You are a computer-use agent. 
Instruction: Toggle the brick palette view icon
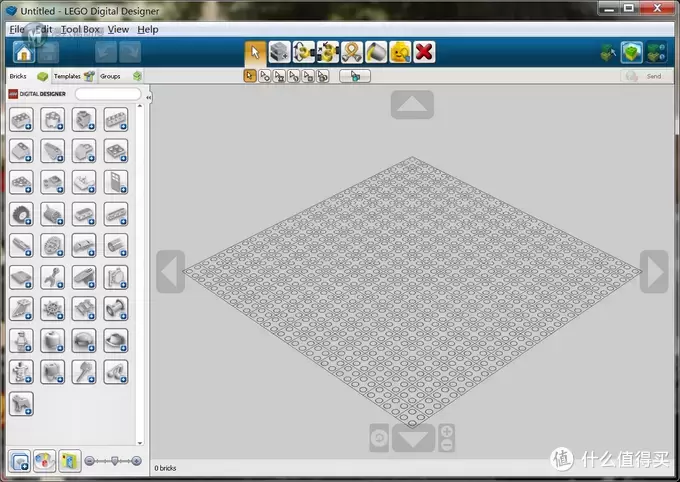click(x=20, y=461)
